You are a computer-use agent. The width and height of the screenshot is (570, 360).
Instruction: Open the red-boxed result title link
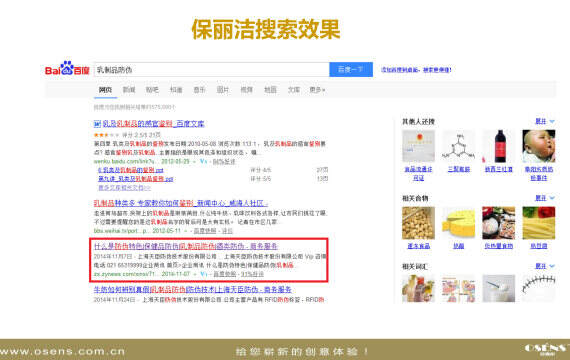pyautogui.click(x=186, y=246)
